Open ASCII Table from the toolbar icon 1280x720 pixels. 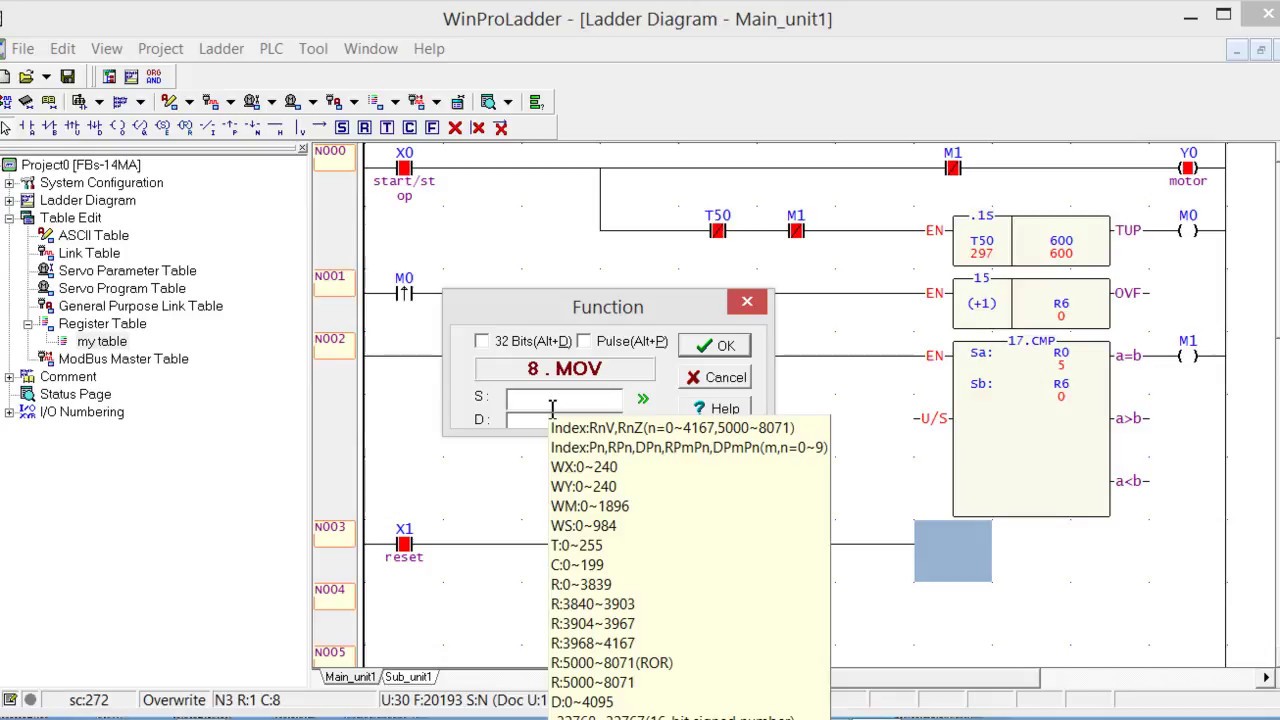[169, 101]
